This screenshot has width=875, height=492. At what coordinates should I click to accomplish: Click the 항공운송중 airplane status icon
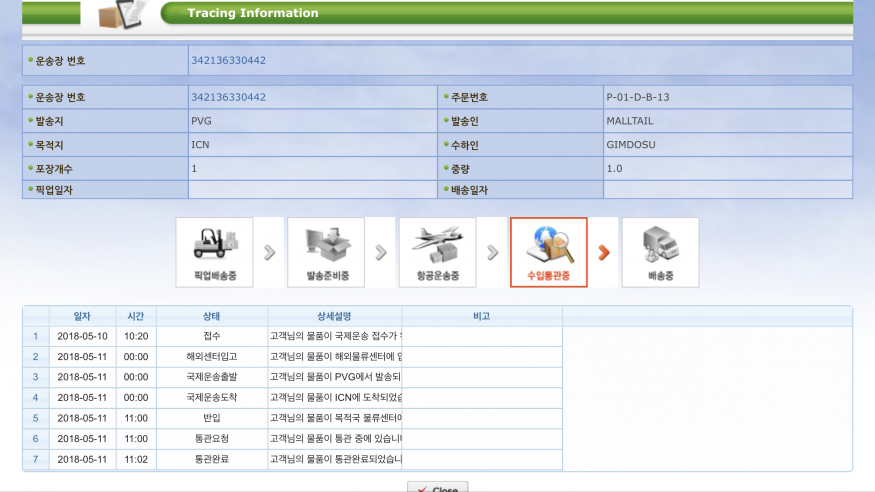pyautogui.click(x=437, y=252)
